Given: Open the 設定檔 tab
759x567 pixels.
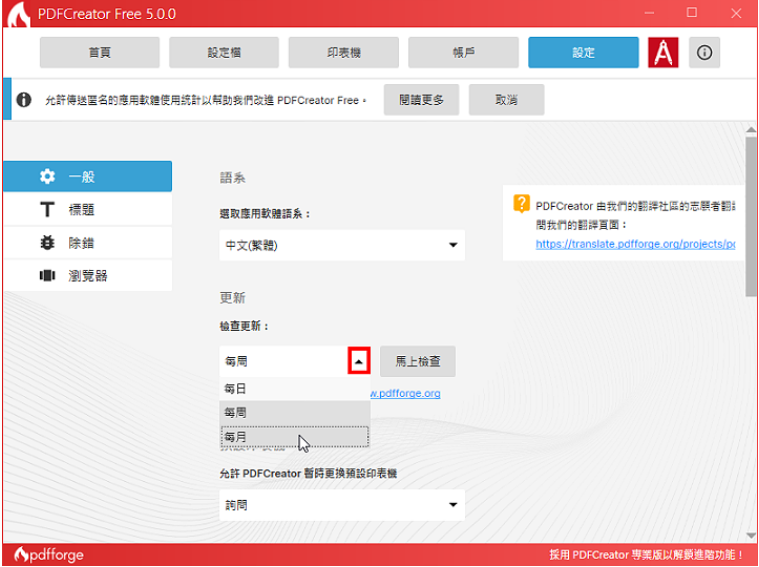Looking at the screenshot, I should coord(224,52).
